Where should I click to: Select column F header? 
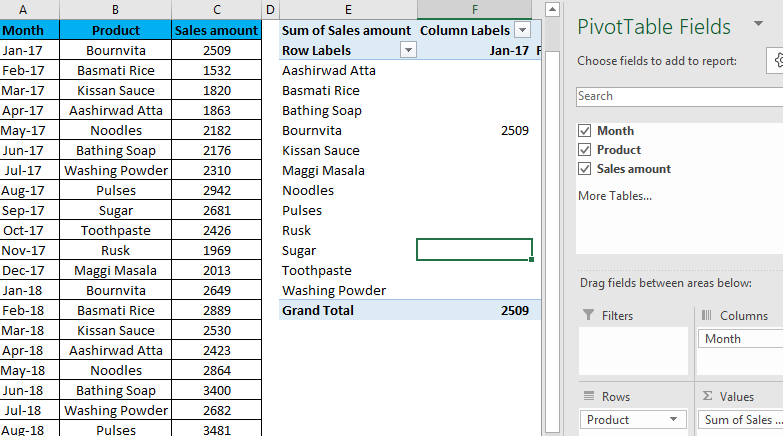(x=474, y=10)
